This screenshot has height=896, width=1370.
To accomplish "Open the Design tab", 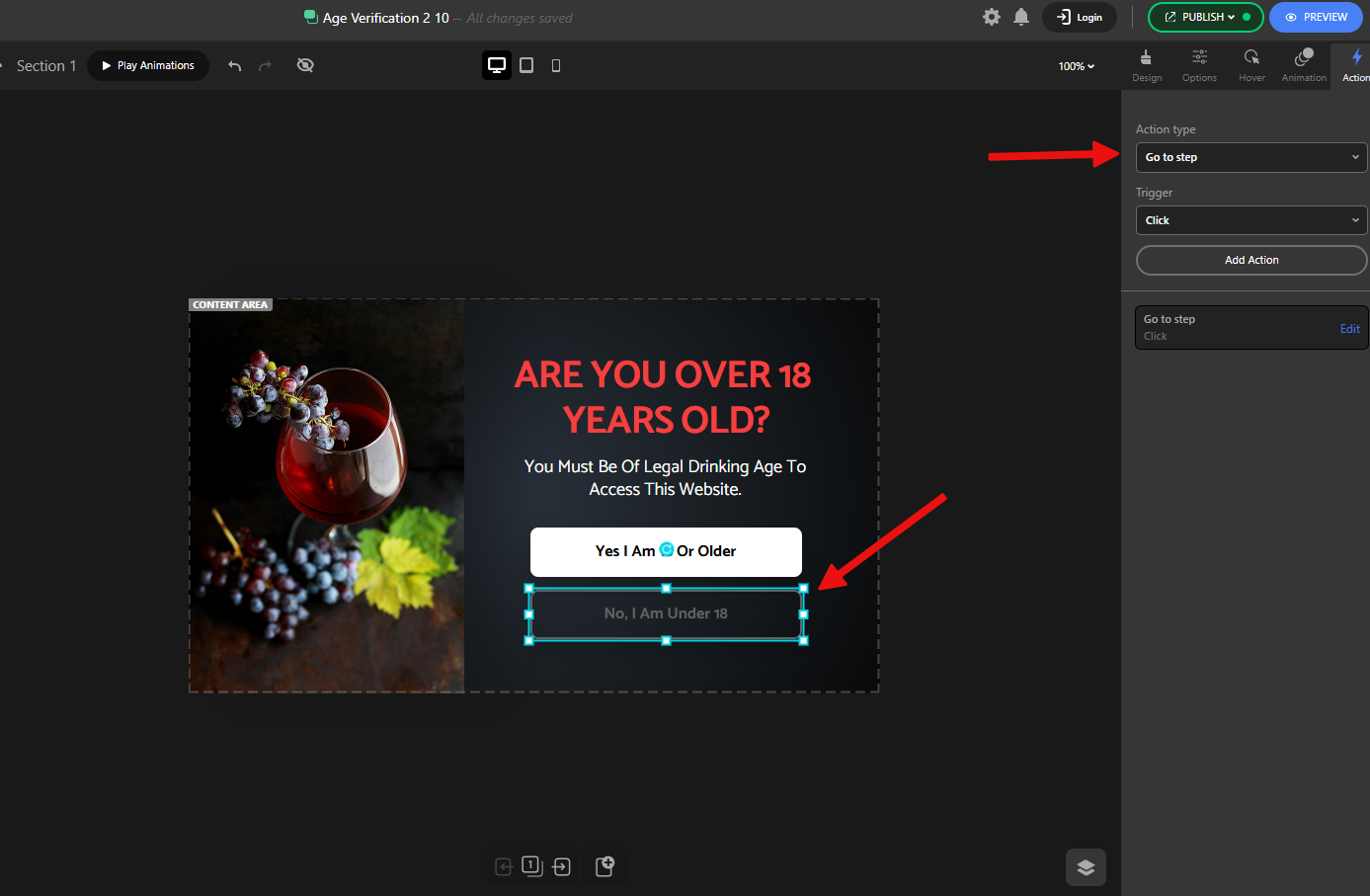I will (1147, 65).
